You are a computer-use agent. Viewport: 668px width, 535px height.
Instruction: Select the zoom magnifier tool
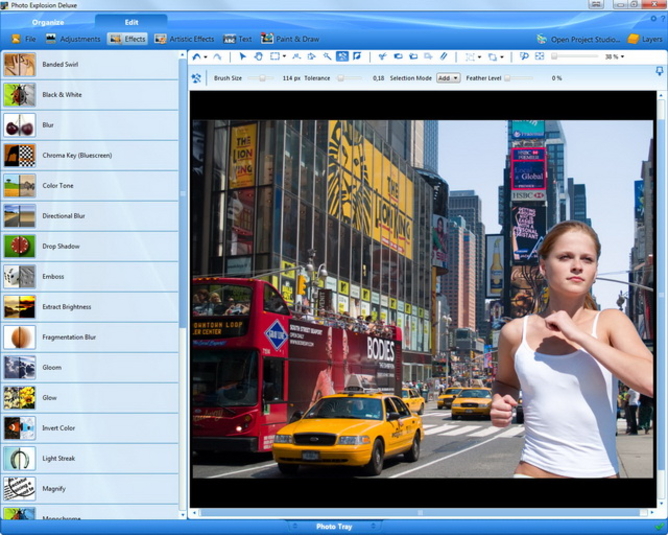click(327, 57)
